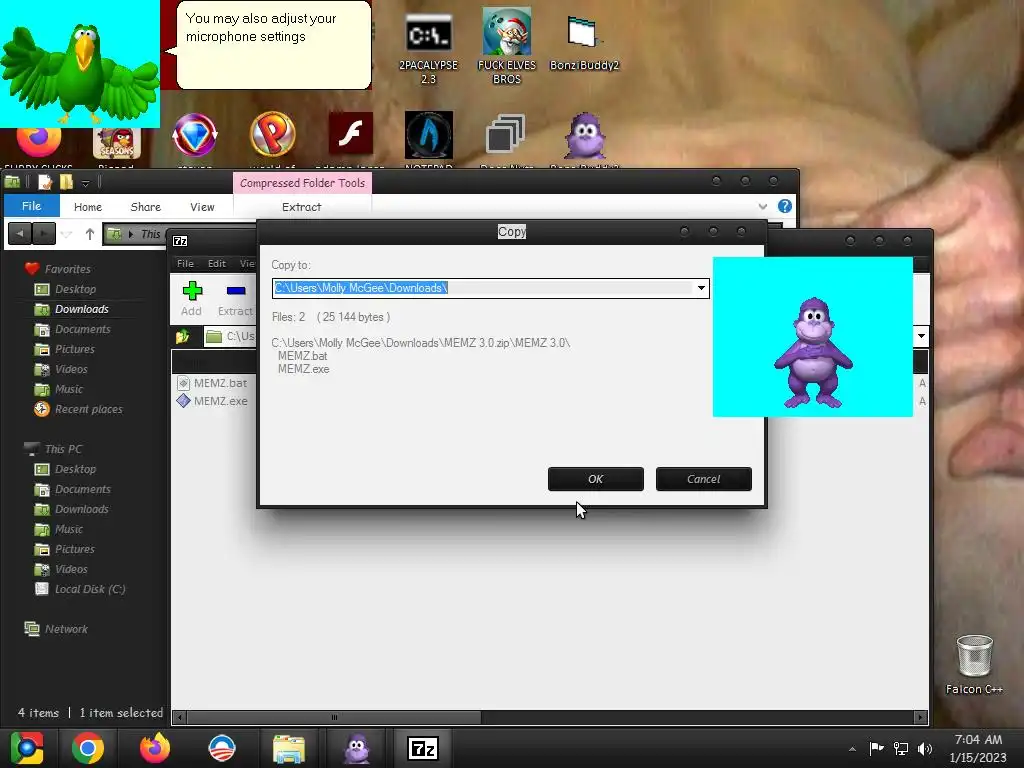The image size is (1024, 768).
Task: Open Music under This PC
Action: coord(59,529)
